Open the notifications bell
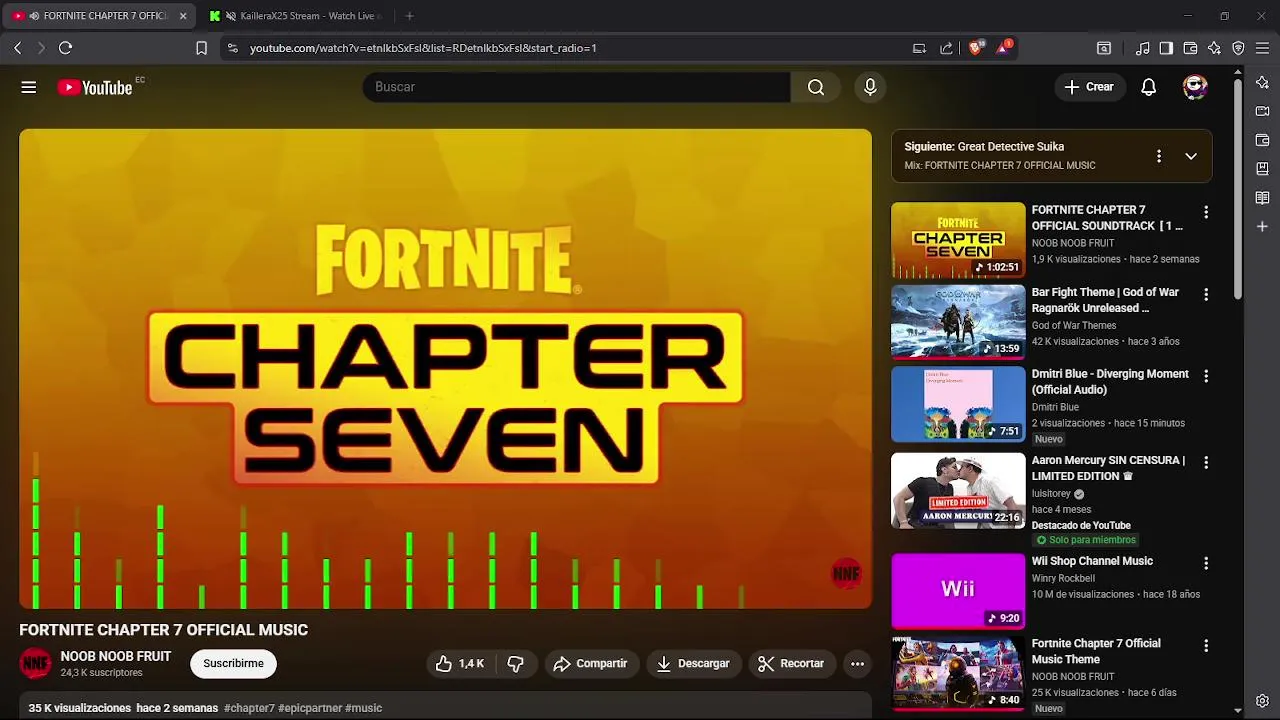This screenshot has height=720, width=1280. pyautogui.click(x=1149, y=87)
